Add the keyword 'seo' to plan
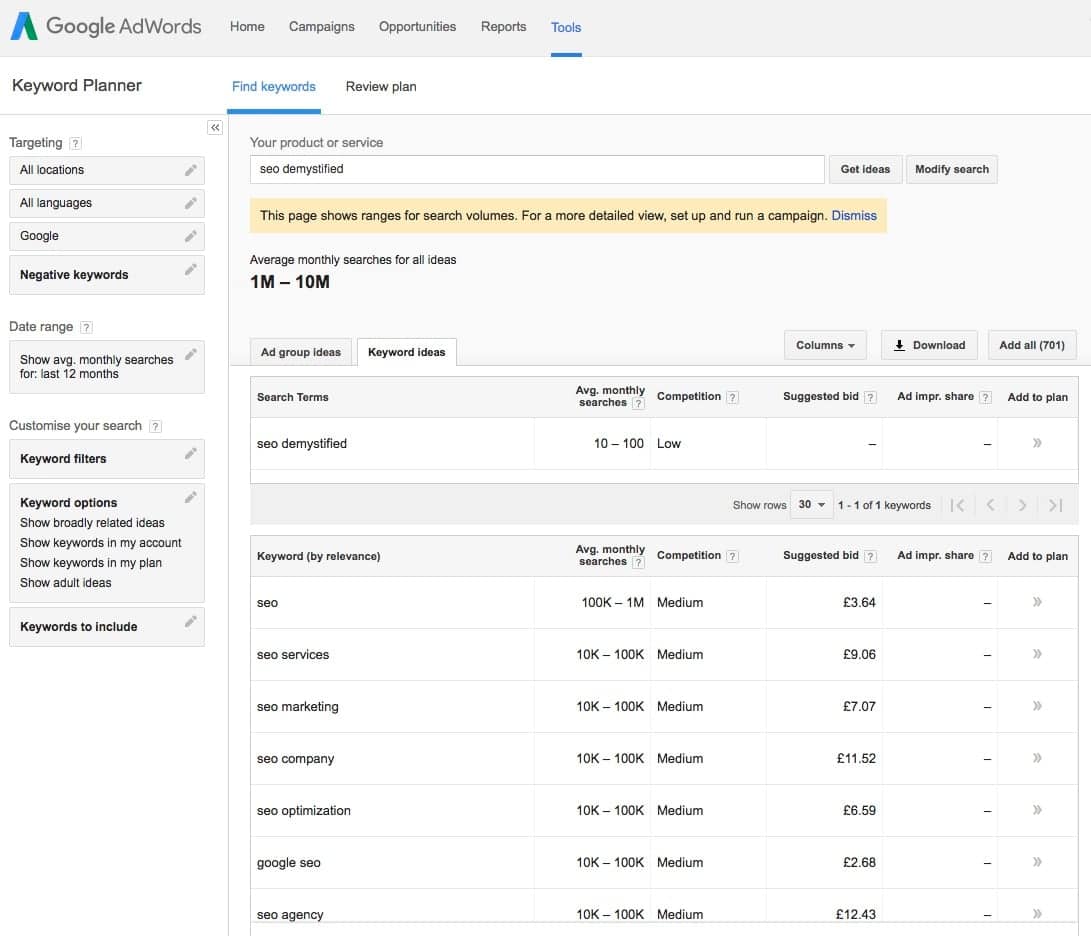 (x=1038, y=602)
